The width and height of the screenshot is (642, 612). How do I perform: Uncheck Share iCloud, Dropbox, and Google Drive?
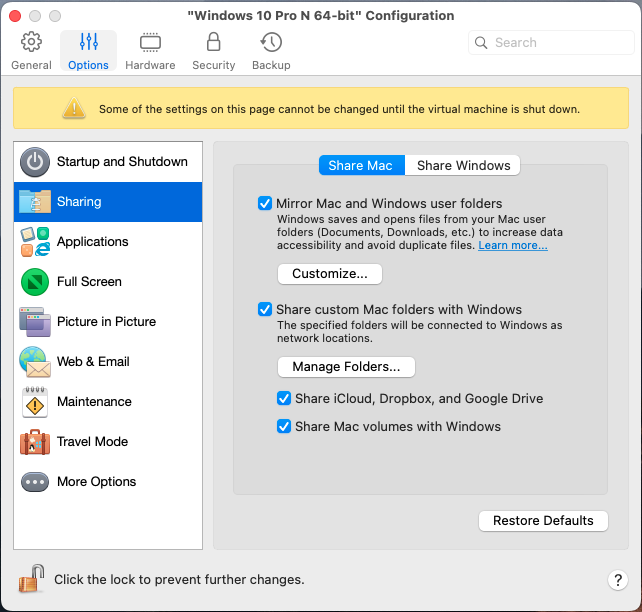pyautogui.click(x=284, y=398)
